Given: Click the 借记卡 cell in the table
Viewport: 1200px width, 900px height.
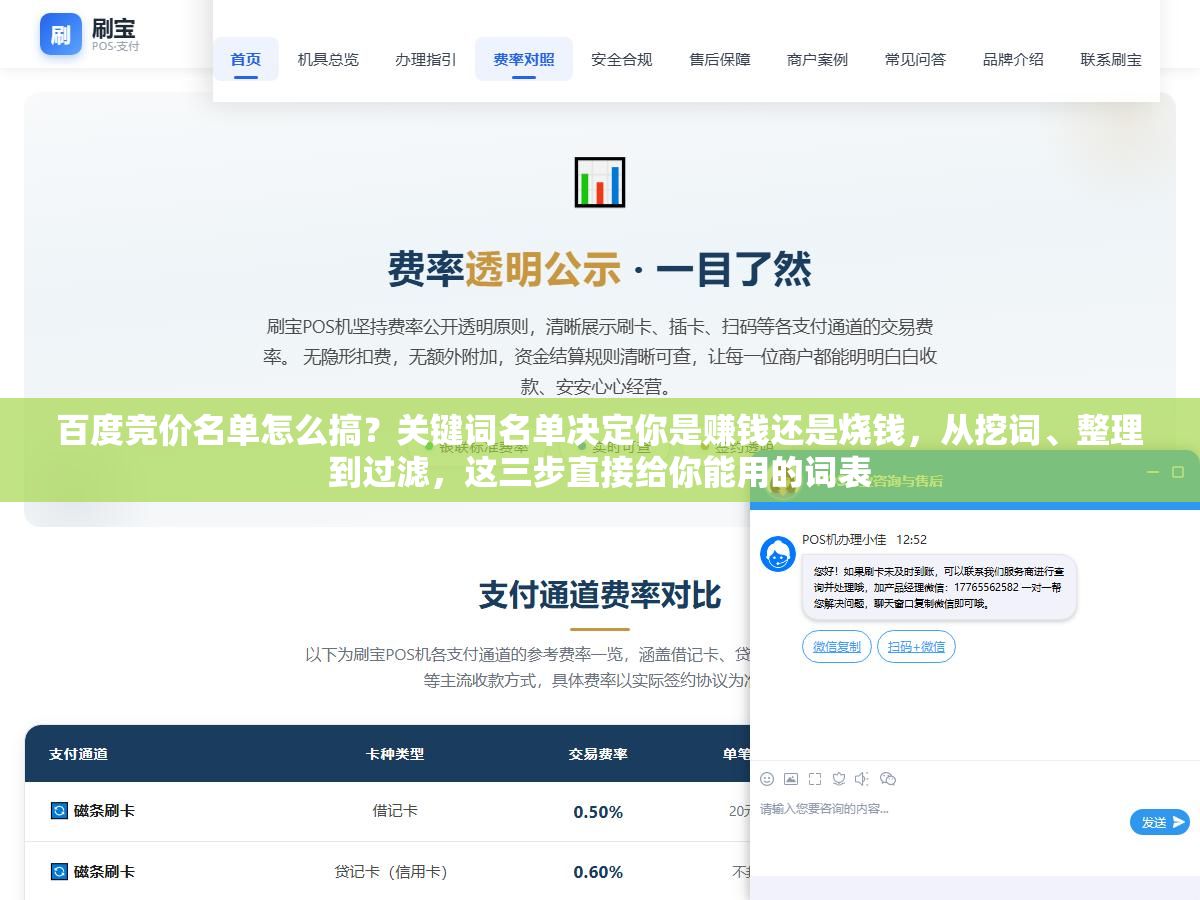Looking at the screenshot, I should click(x=395, y=811).
